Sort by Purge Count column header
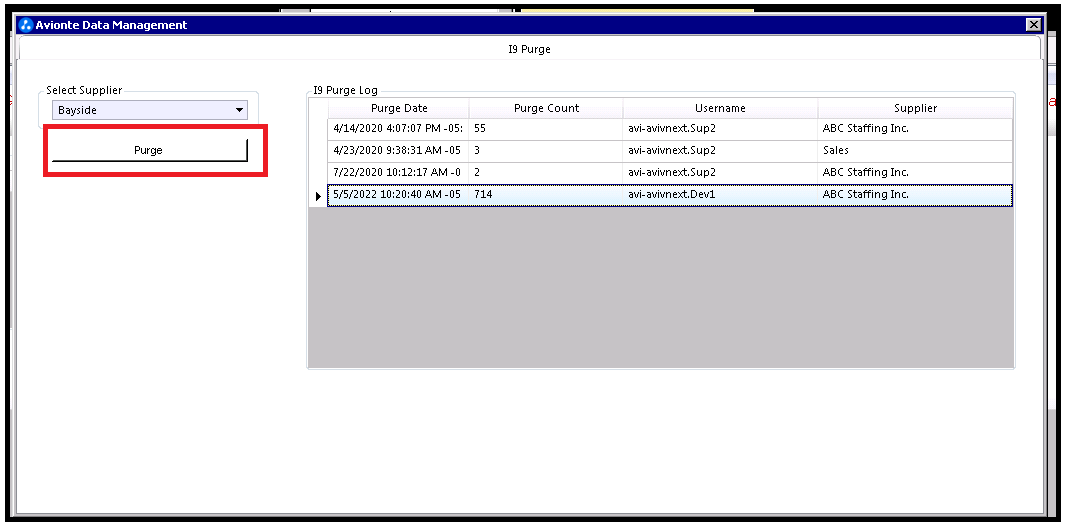1068x527 pixels. click(546, 108)
